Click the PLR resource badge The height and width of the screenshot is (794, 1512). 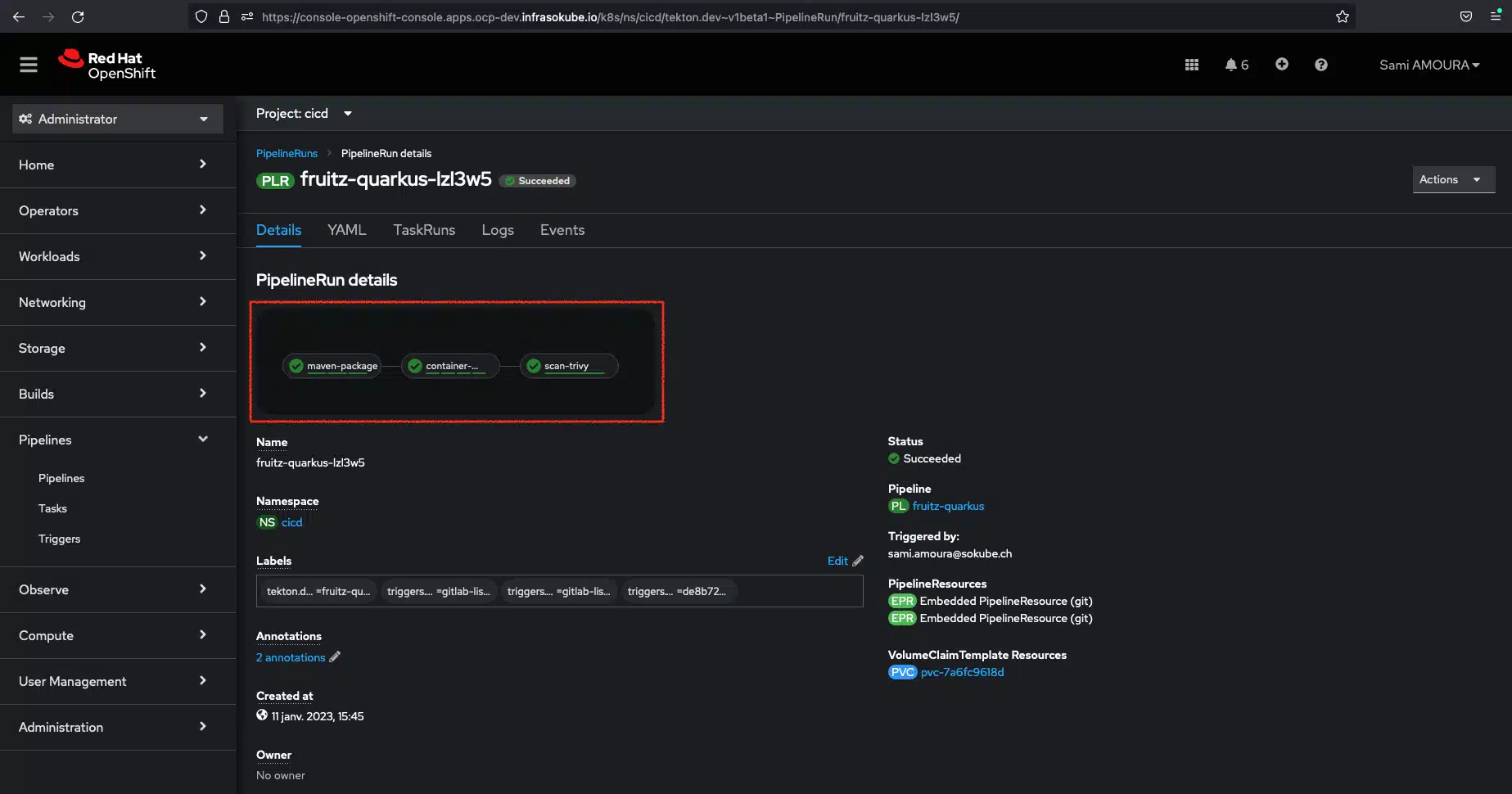pyautogui.click(x=275, y=181)
